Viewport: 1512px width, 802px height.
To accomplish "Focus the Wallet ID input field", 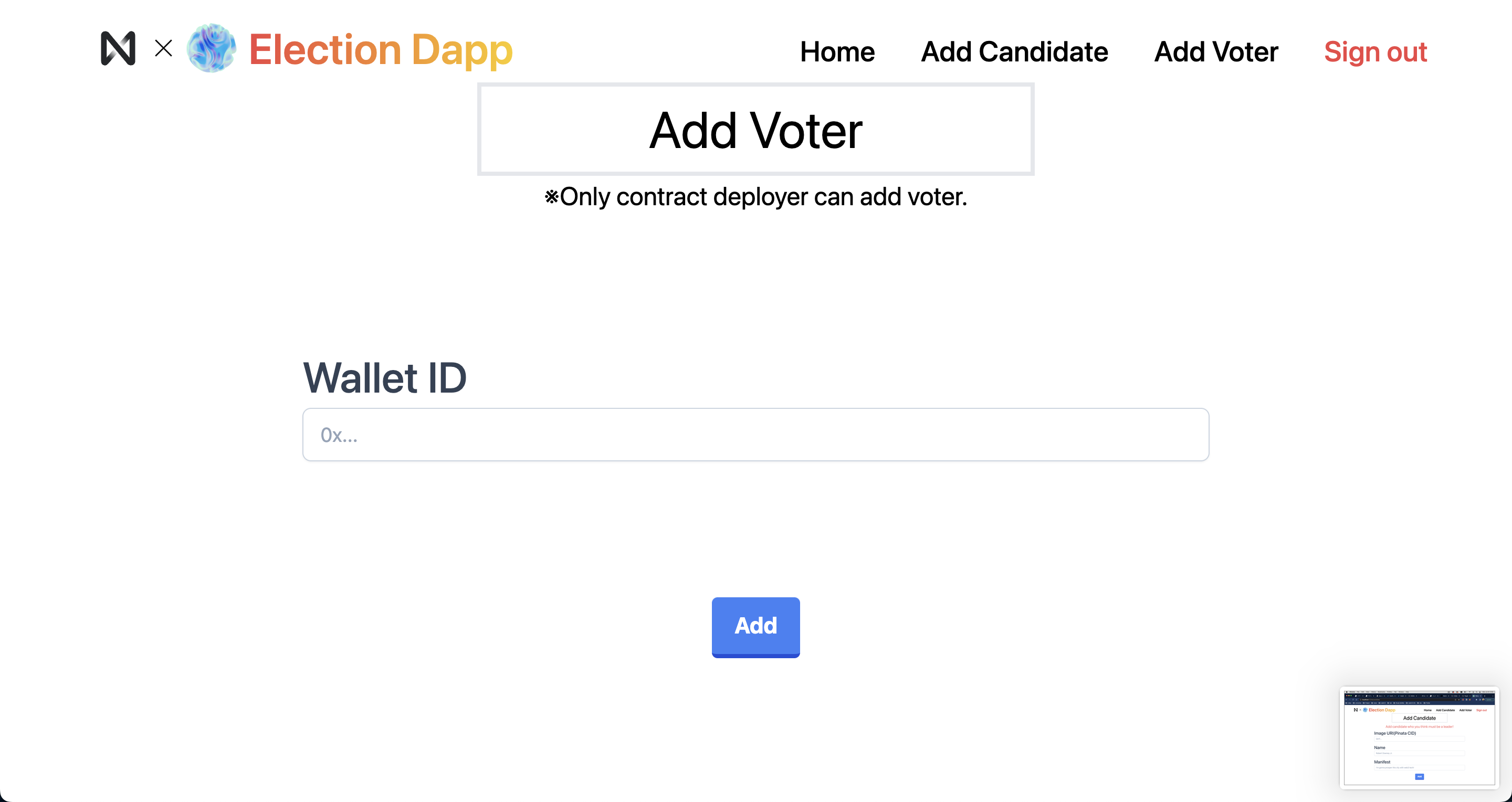I will [x=756, y=435].
